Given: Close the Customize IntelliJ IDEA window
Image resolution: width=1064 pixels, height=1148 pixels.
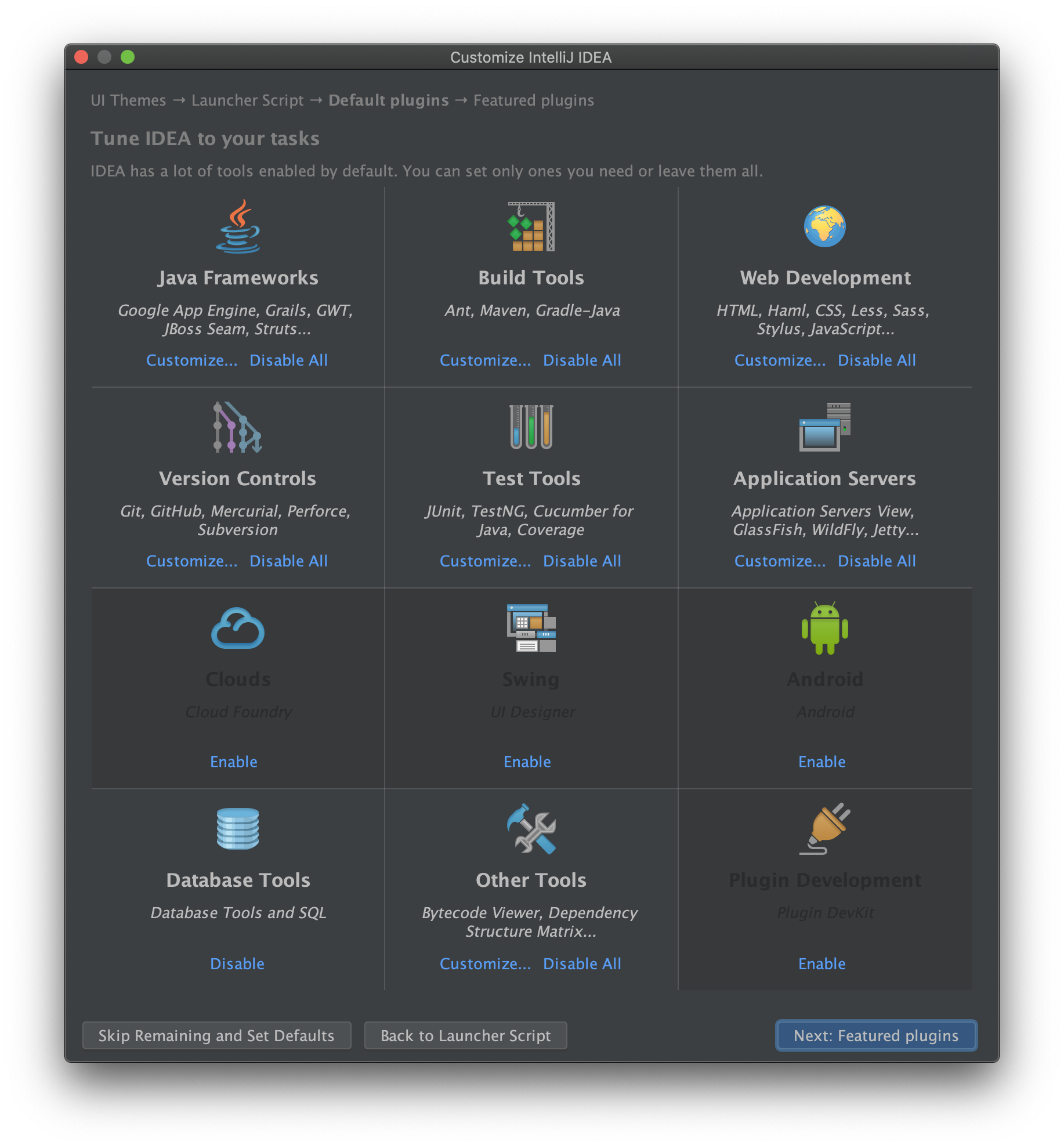Looking at the screenshot, I should 82,57.
